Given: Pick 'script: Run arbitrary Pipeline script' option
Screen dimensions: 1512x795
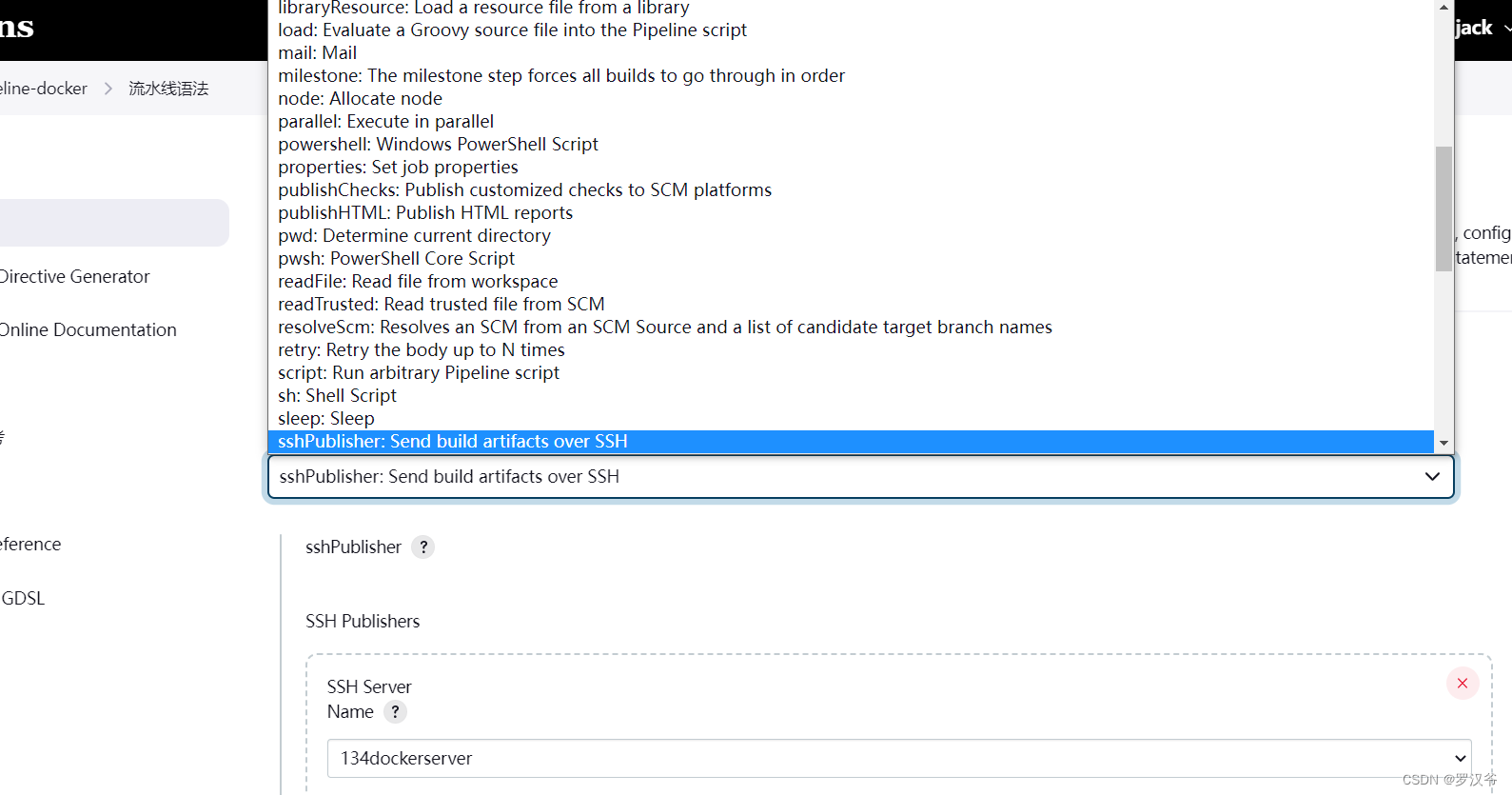Looking at the screenshot, I should 851,373.
